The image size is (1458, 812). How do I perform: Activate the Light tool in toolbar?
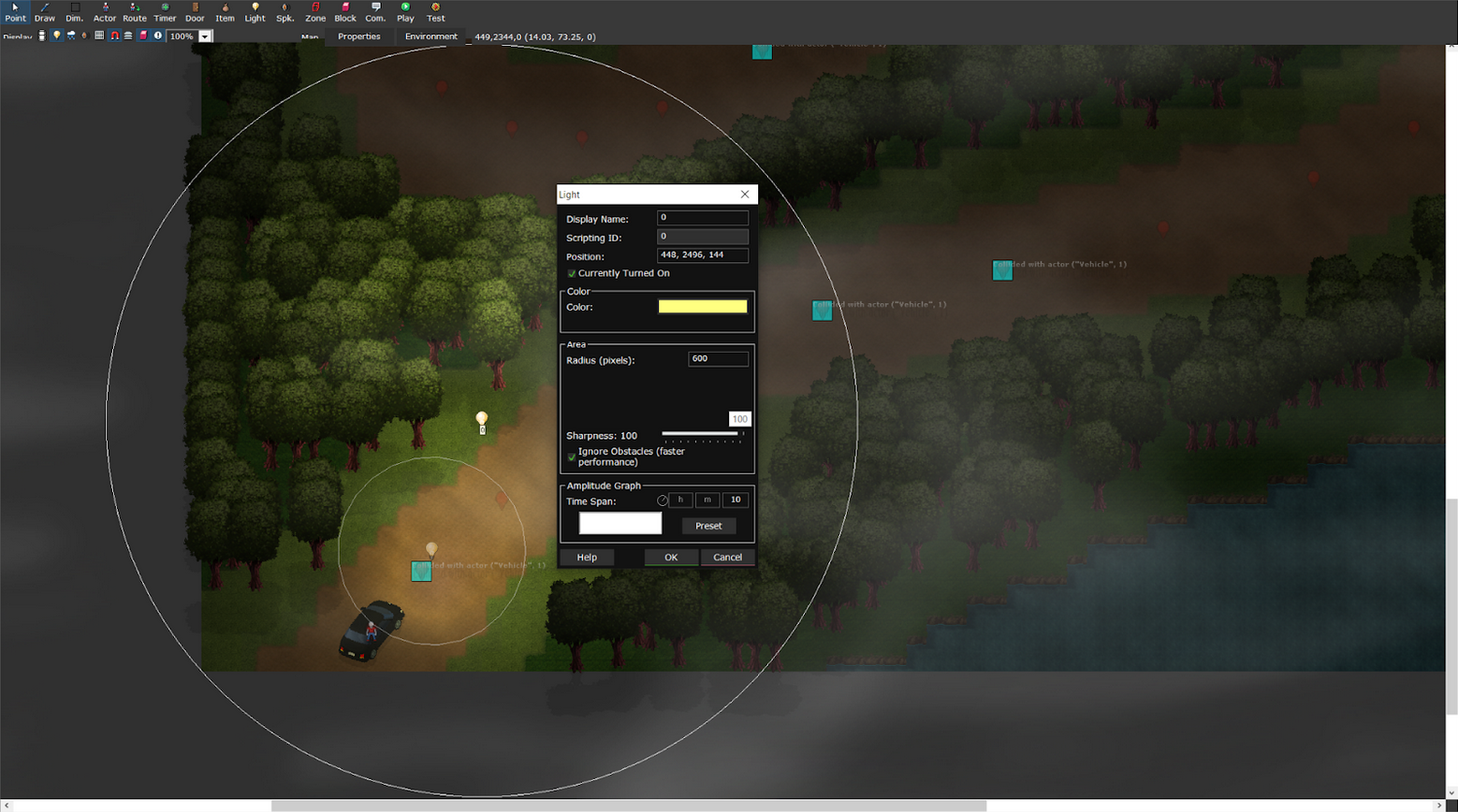(255, 12)
